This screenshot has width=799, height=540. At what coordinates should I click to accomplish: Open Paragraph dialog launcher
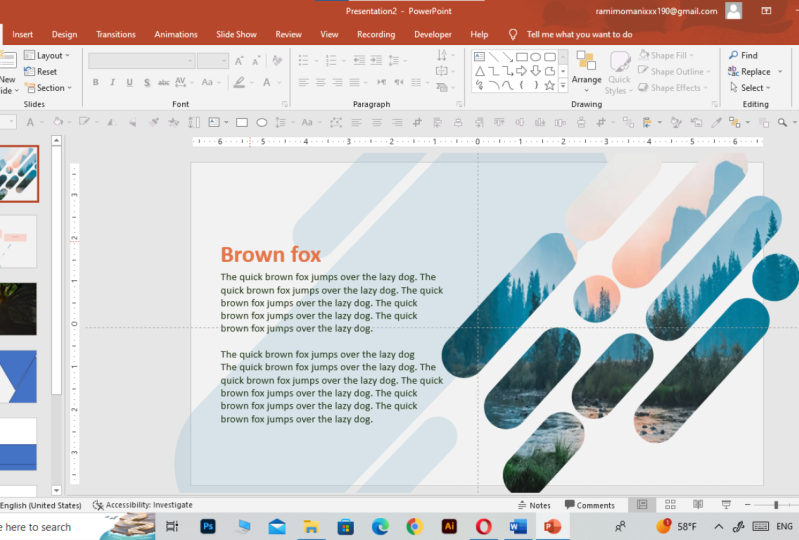(459, 104)
